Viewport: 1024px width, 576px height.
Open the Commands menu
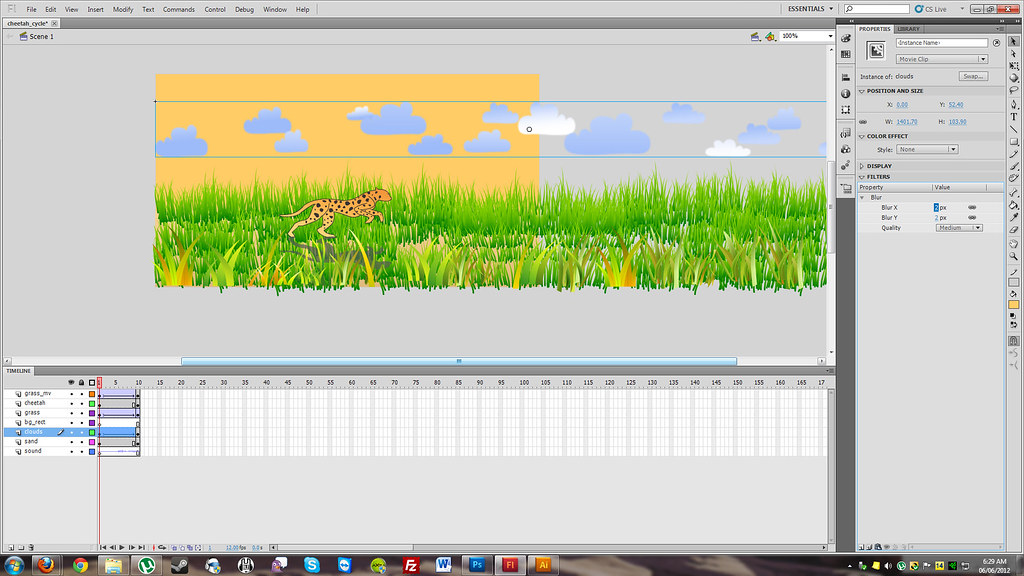tap(178, 9)
